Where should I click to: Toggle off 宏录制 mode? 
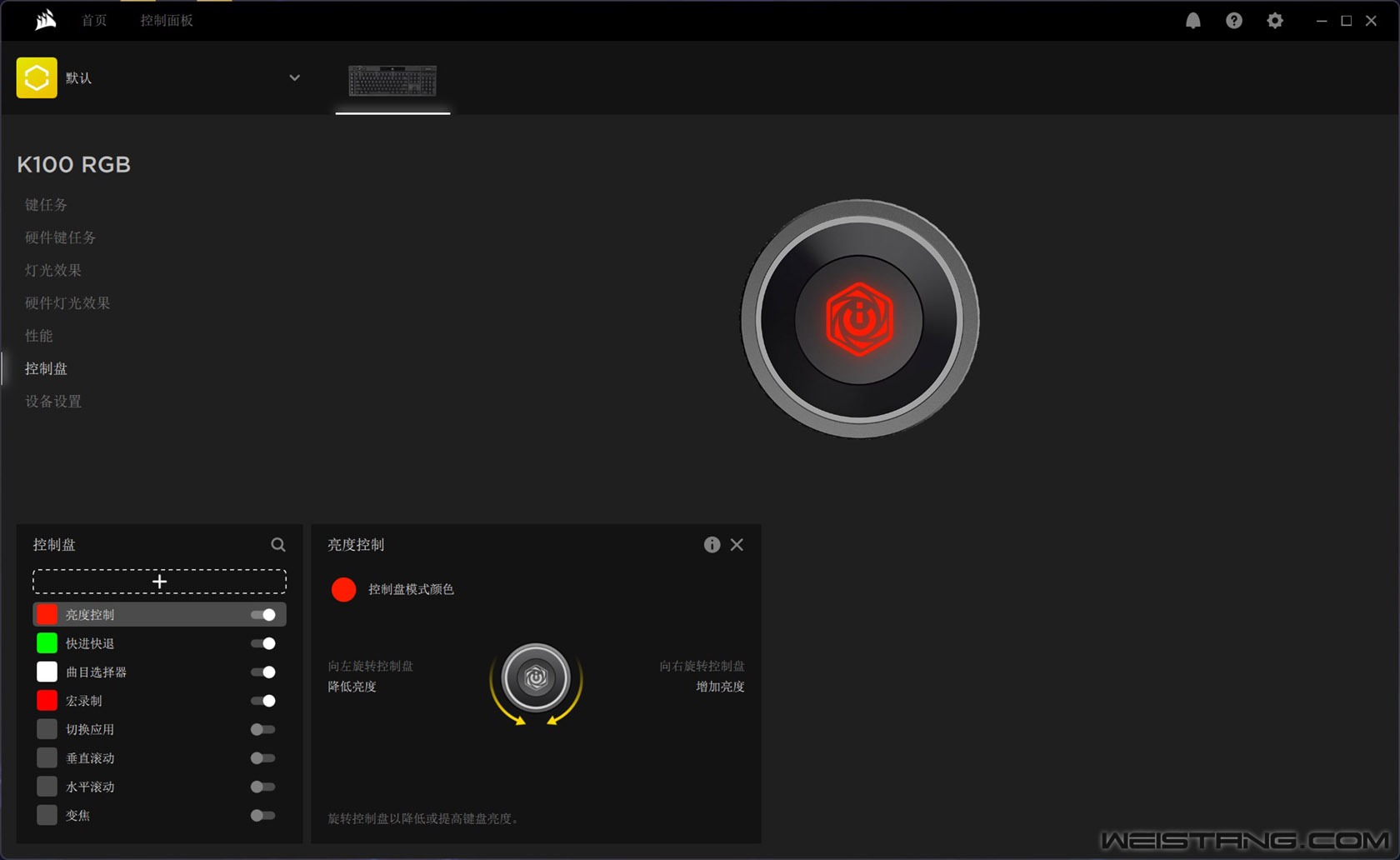pos(263,701)
